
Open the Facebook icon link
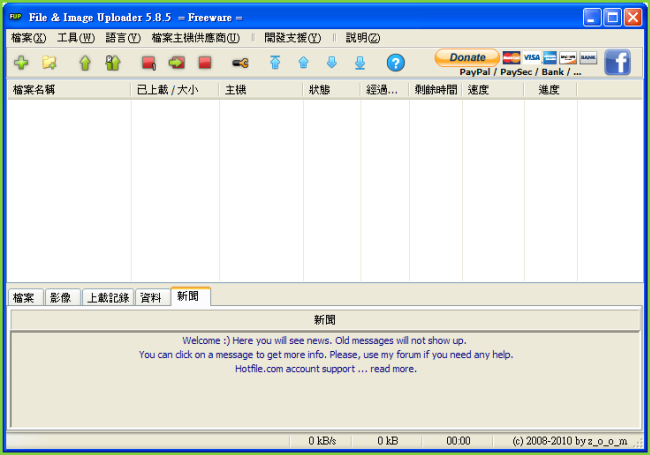pos(617,62)
